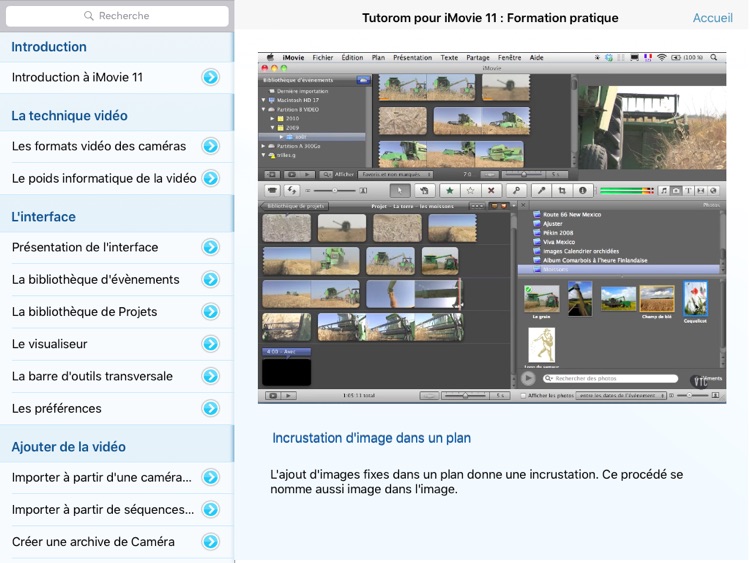Screen dimensions: 750x563
Task: Open Les formats vidéo des caméras lesson
Action: click(117, 146)
